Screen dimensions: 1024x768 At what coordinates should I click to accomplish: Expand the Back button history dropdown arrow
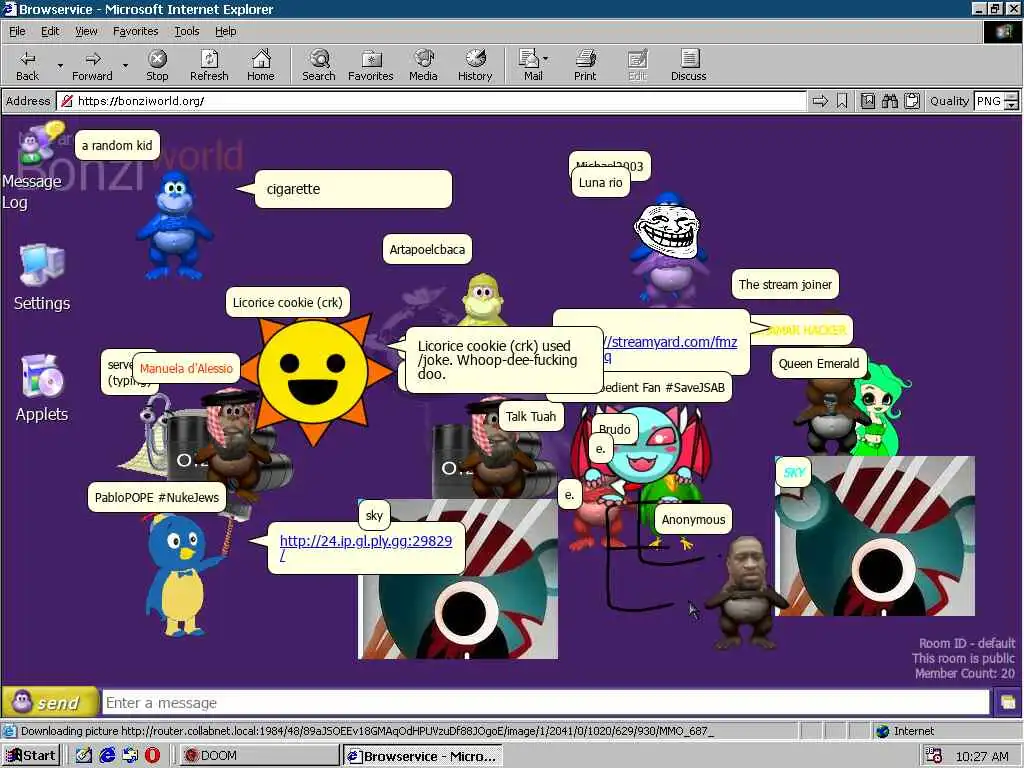[60, 65]
